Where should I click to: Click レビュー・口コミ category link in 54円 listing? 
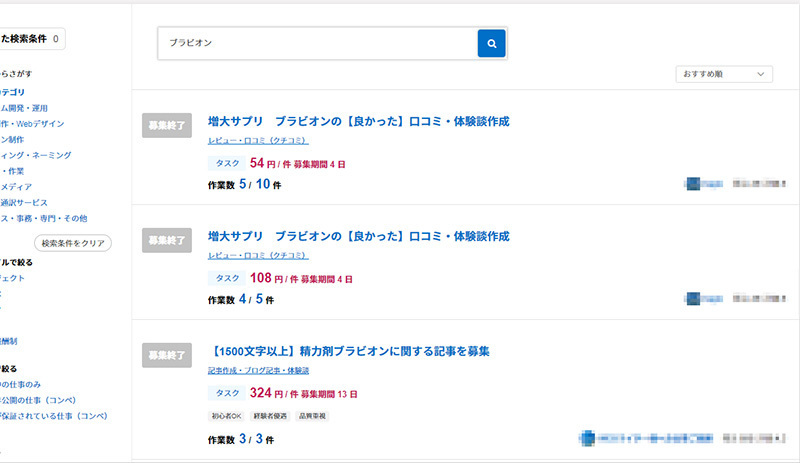tap(258, 140)
